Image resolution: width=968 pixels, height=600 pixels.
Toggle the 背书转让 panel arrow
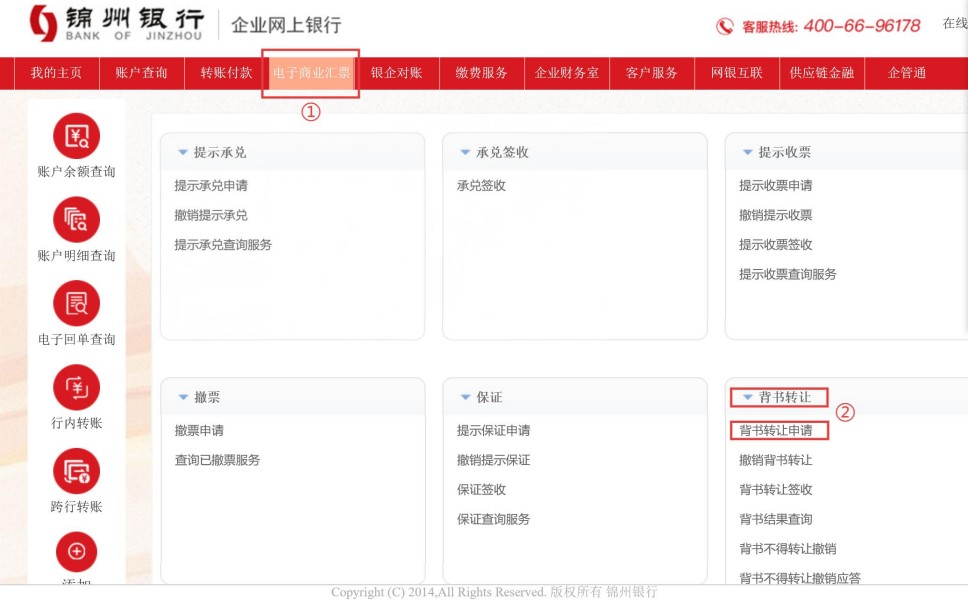click(x=746, y=398)
